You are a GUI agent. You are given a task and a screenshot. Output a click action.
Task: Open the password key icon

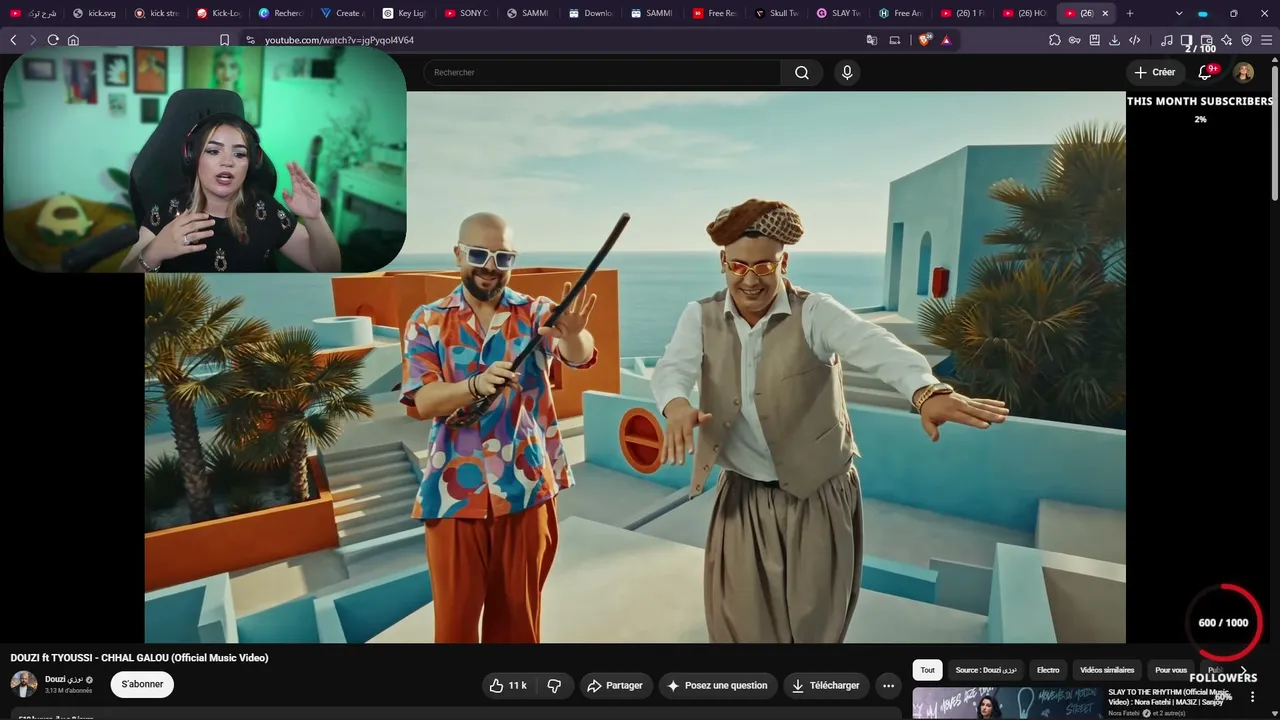(1075, 40)
